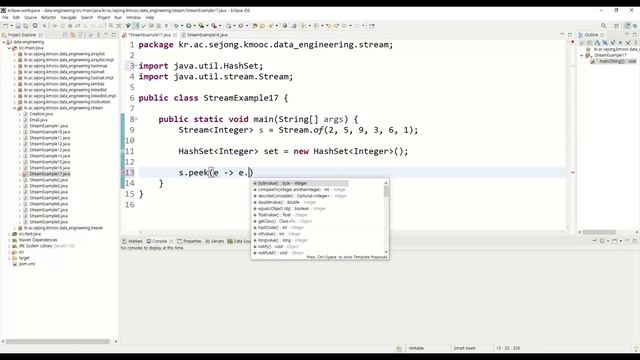Image resolution: width=640 pixels, height=360 pixels.
Task: Switch to the second StreamExample editor tab
Action: point(204,35)
